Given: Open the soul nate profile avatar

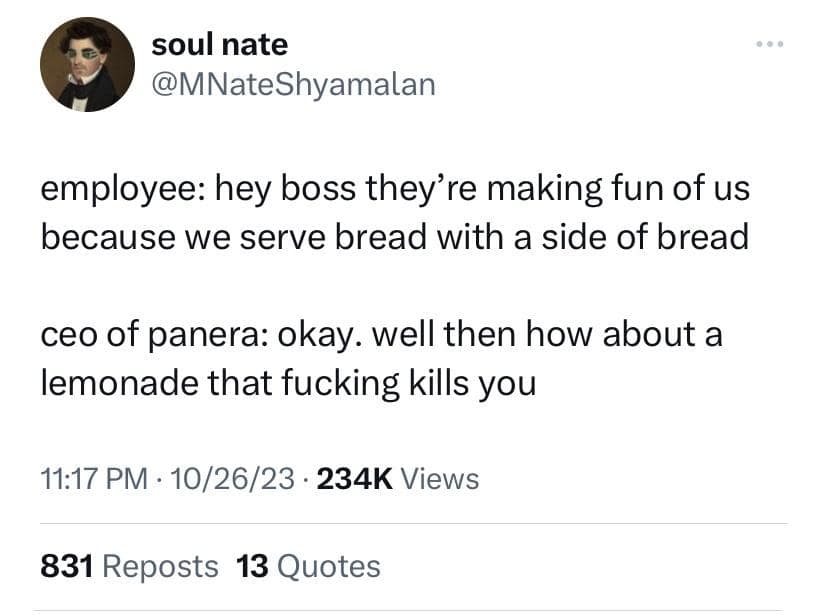Looking at the screenshot, I should tap(87, 64).
